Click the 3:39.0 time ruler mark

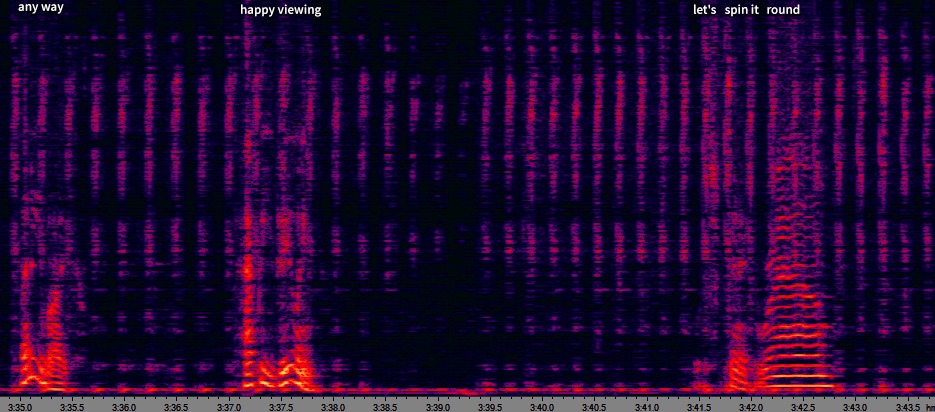click(x=438, y=406)
